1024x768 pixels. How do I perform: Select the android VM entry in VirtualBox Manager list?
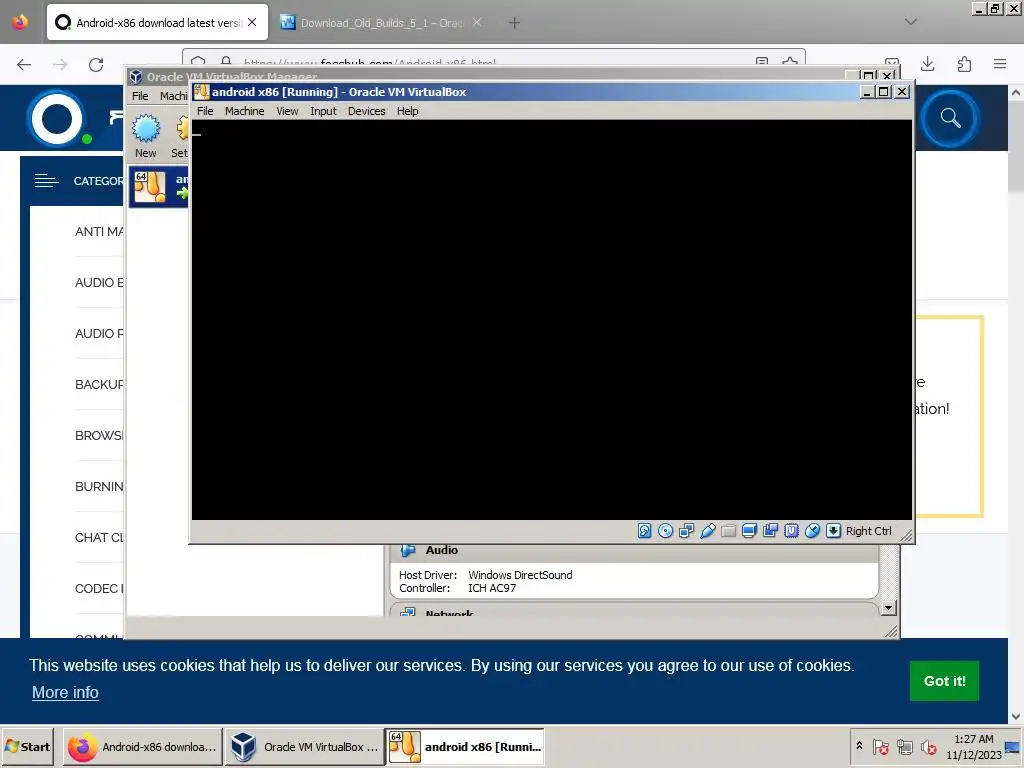point(159,187)
